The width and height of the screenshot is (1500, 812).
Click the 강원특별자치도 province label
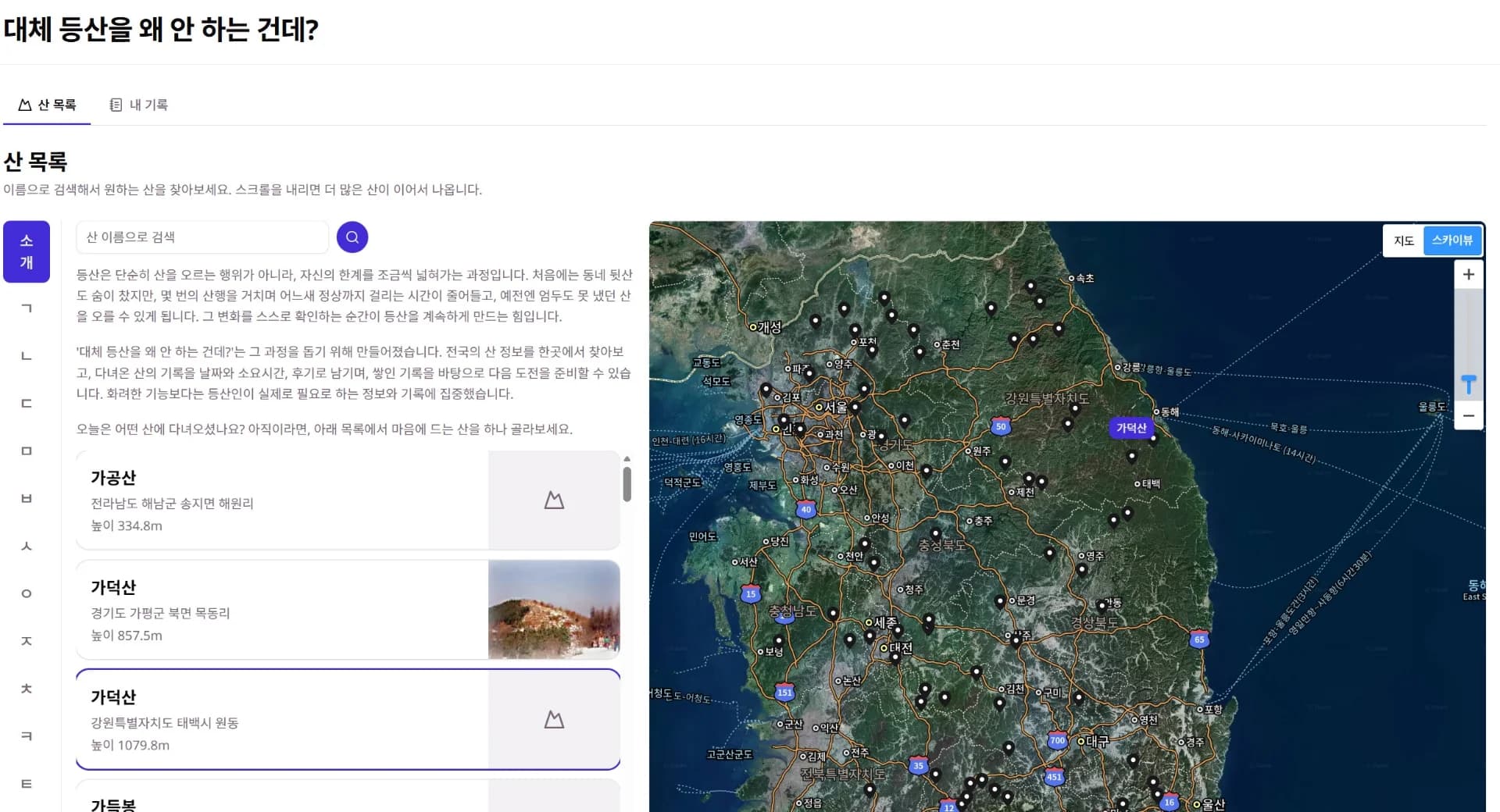(x=1047, y=398)
